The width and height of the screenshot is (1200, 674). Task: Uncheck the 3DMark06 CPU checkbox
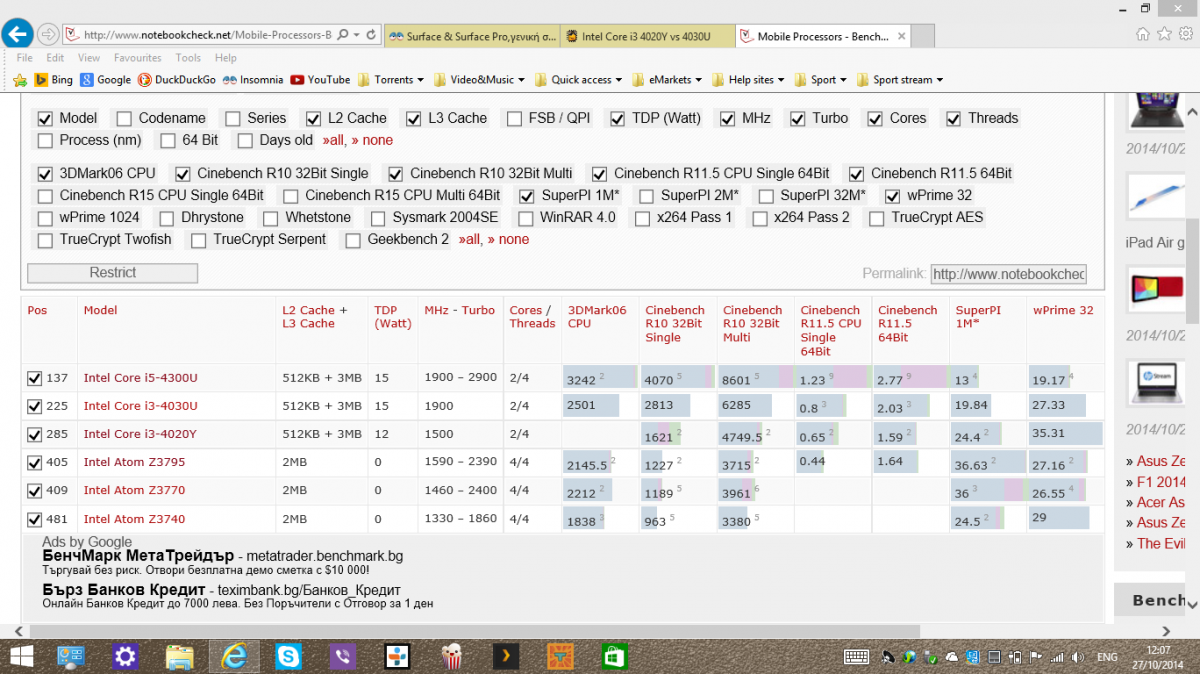[x=44, y=173]
